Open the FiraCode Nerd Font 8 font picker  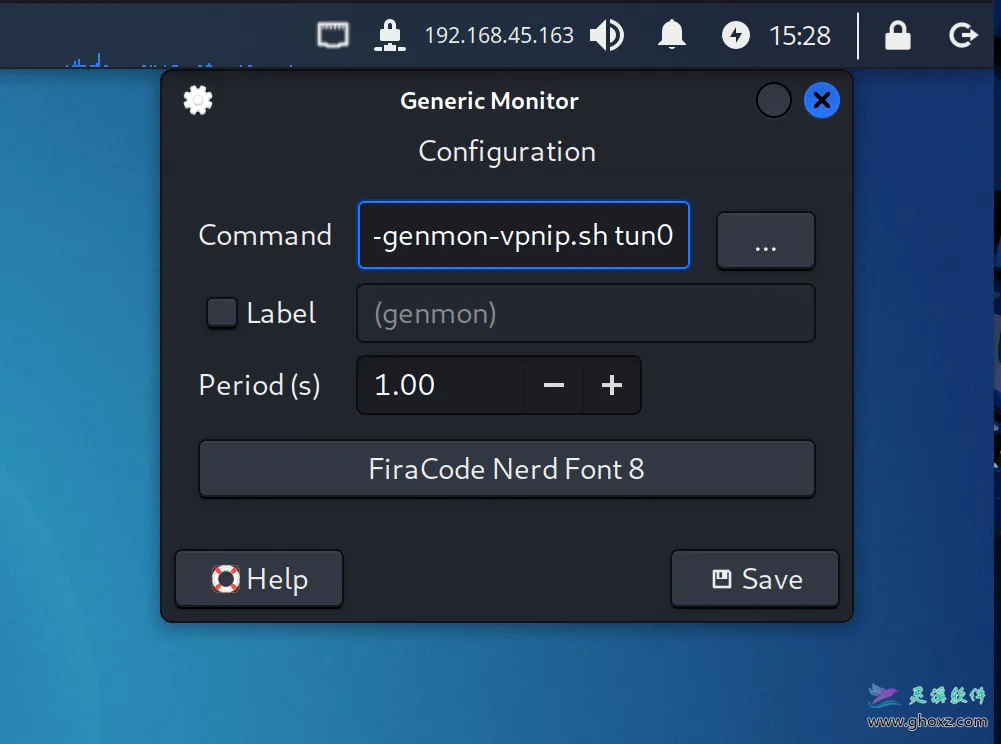pos(507,468)
